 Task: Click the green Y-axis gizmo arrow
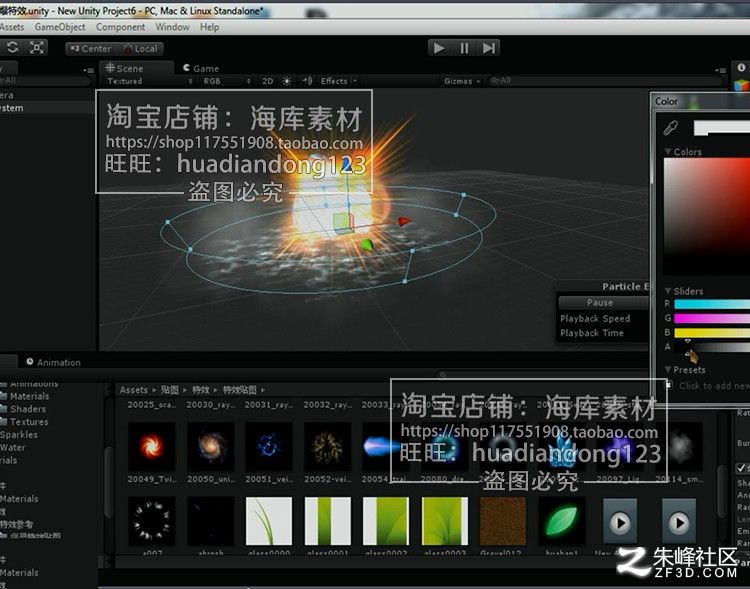366,245
